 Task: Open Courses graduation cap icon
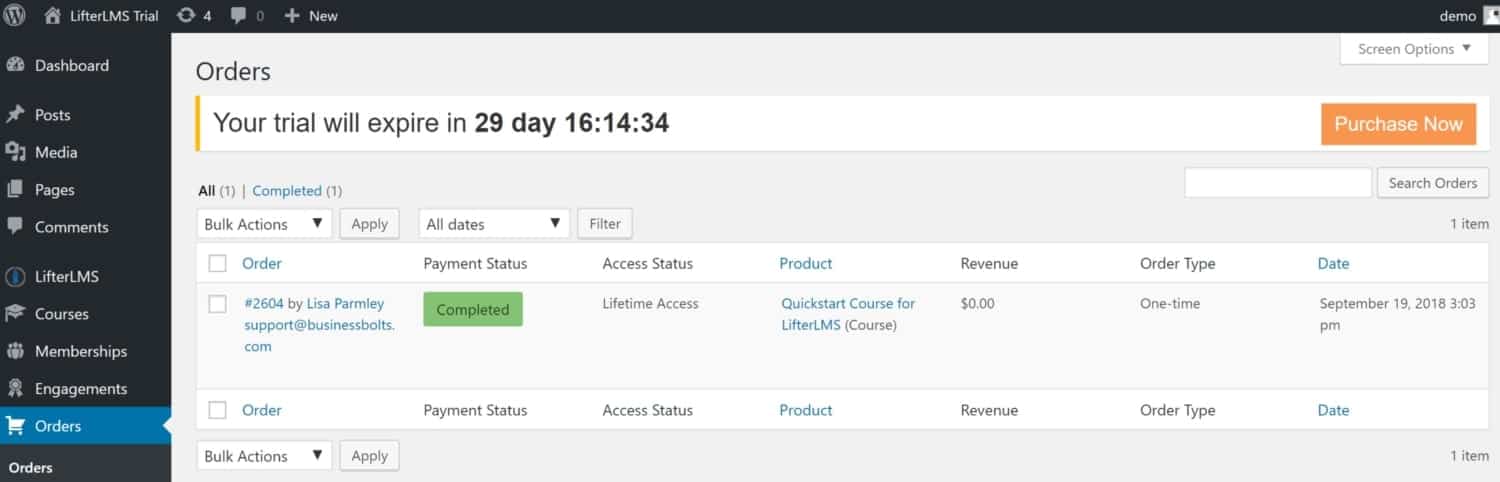(x=15, y=314)
